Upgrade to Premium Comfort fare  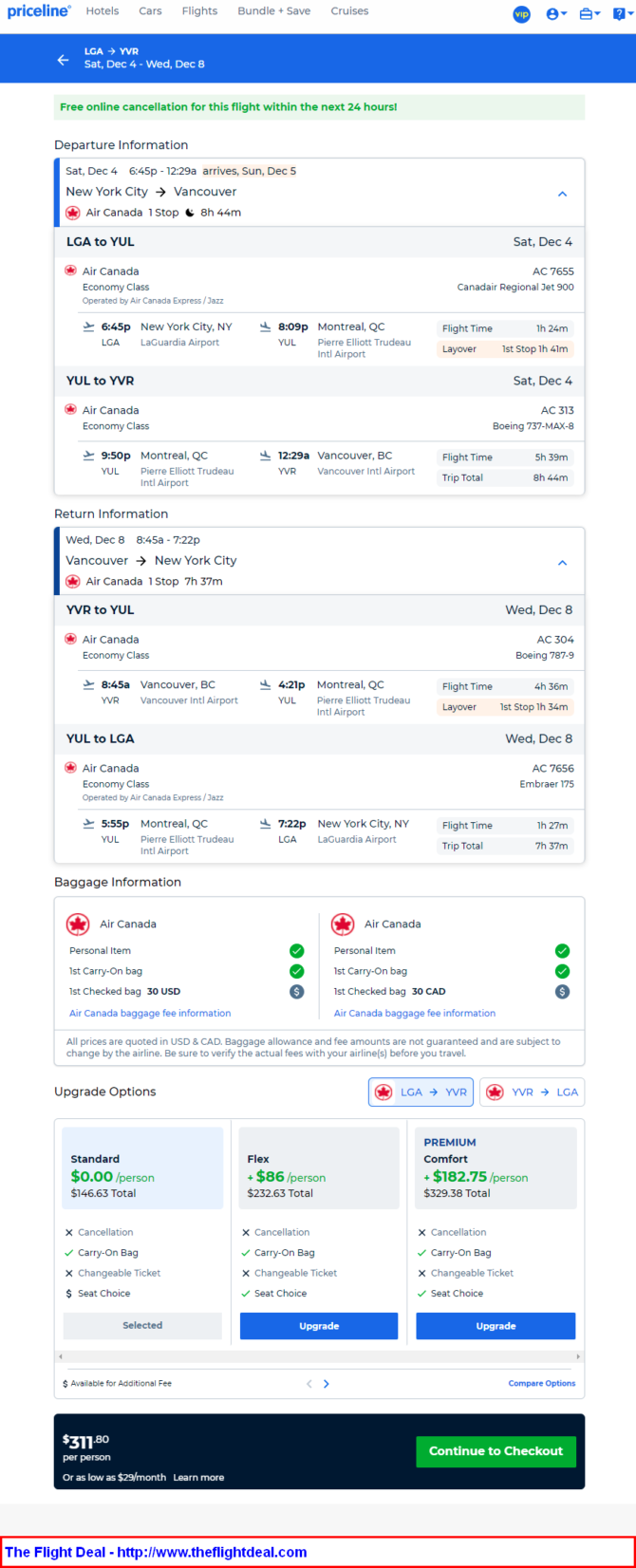(496, 1326)
